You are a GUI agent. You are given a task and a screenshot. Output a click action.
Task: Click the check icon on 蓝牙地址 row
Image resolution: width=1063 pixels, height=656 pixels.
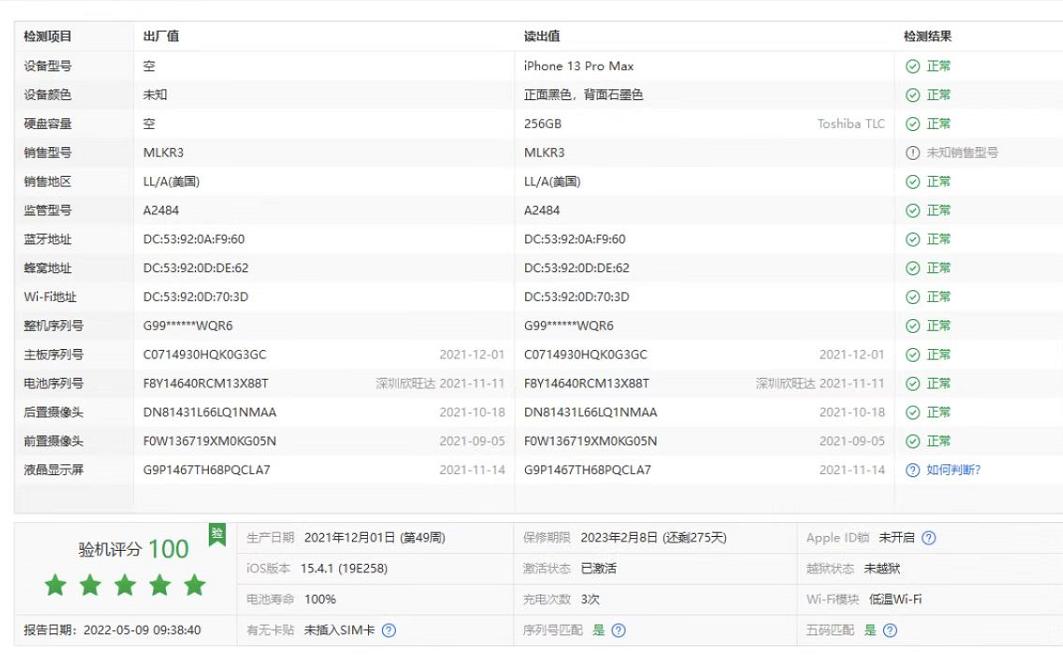click(x=910, y=239)
